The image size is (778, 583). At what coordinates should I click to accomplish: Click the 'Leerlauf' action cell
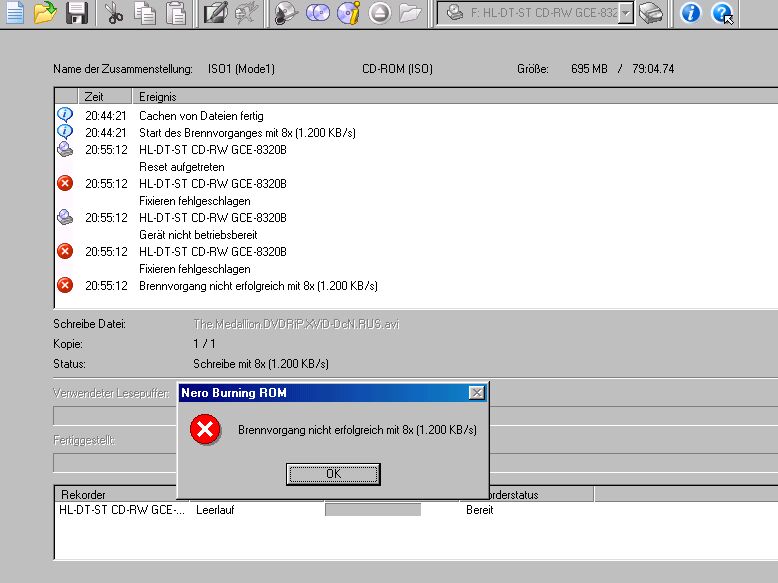tap(215, 510)
